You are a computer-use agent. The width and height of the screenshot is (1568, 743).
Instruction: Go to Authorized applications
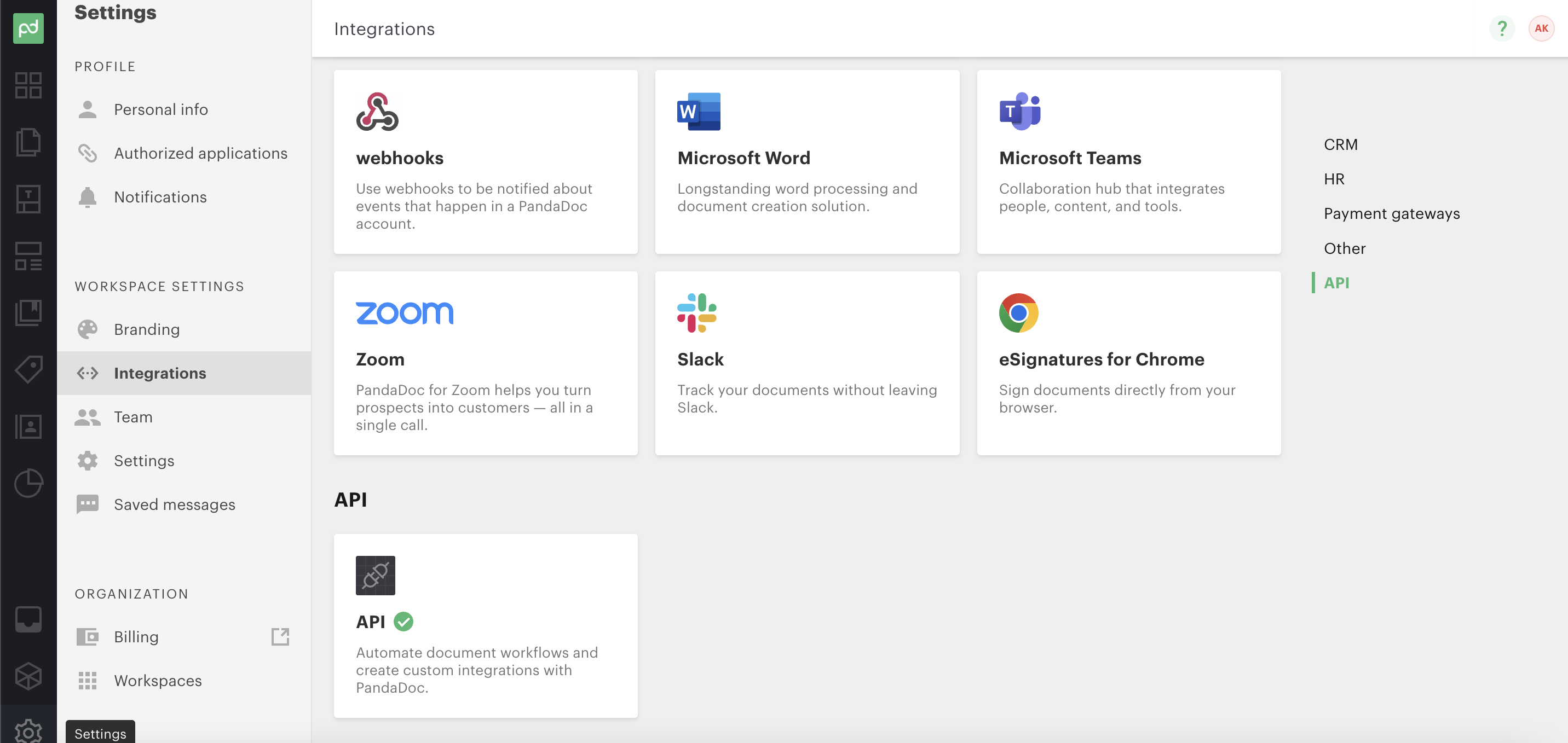tap(200, 153)
